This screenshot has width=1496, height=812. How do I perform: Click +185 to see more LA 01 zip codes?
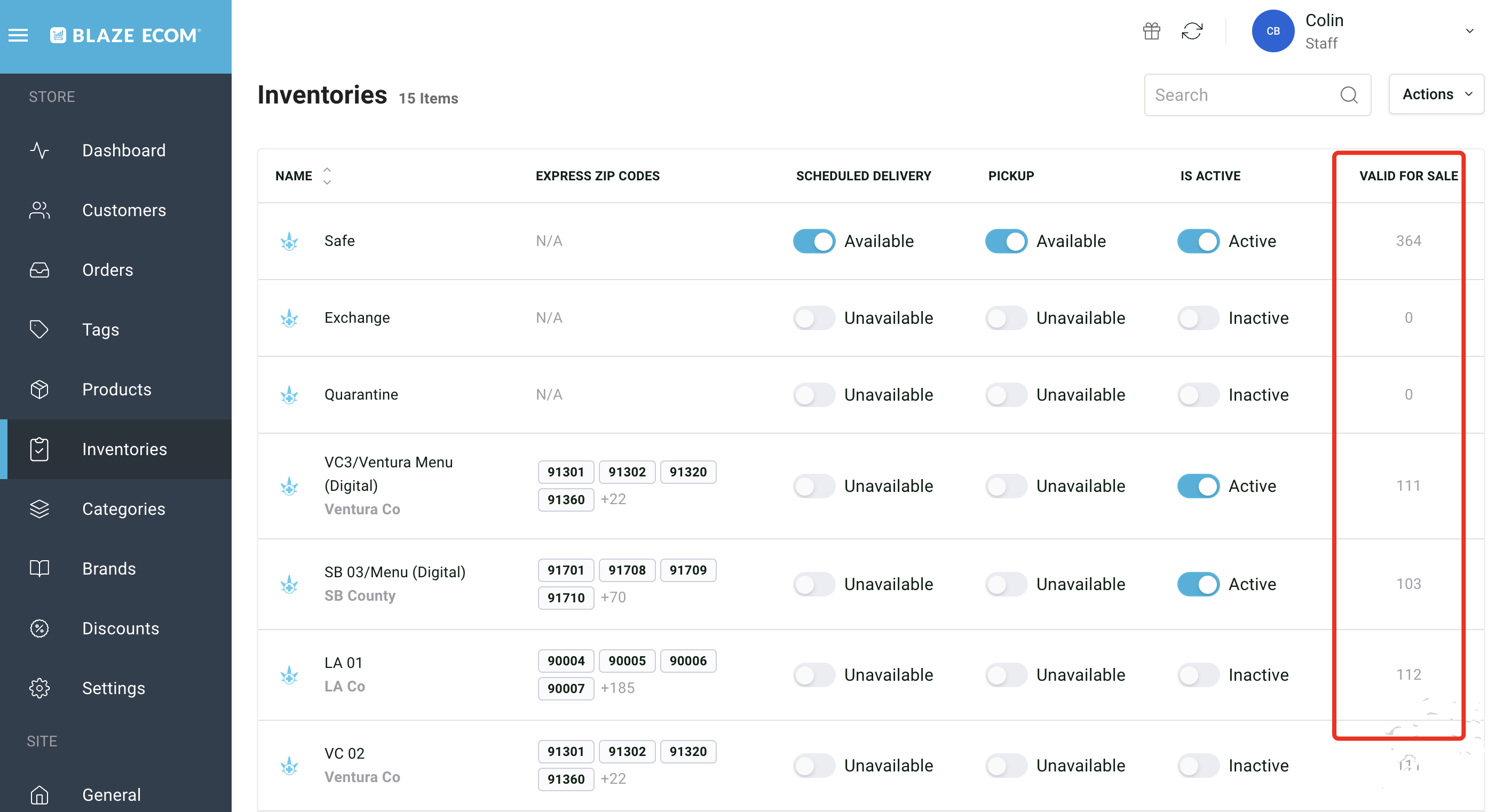tap(618, 688)
